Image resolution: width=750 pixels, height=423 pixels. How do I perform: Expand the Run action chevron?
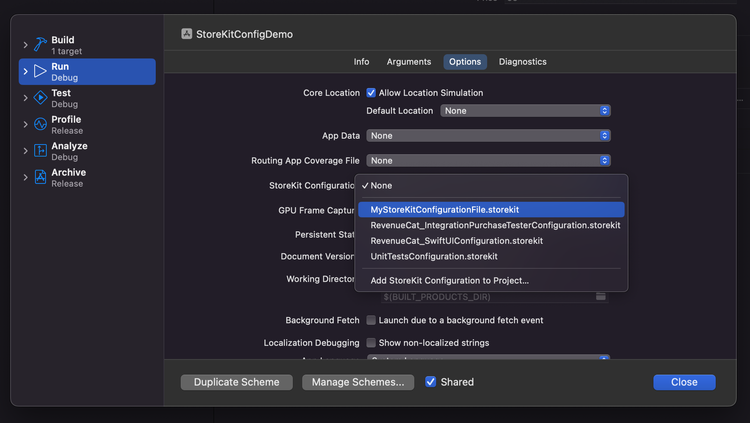[x=25, y=71]
